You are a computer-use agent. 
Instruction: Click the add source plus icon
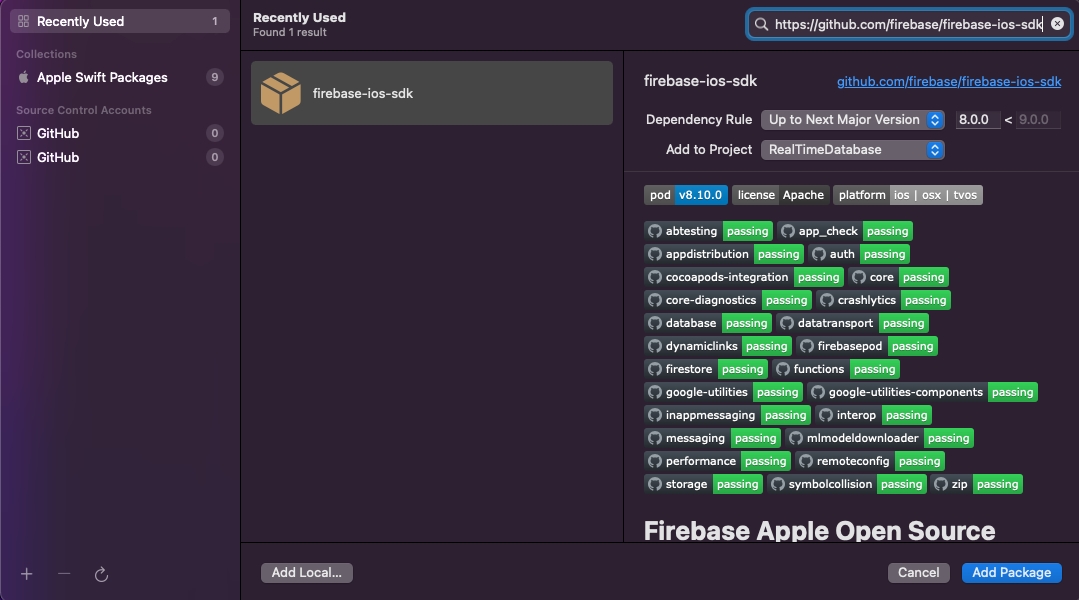[27, 574]
